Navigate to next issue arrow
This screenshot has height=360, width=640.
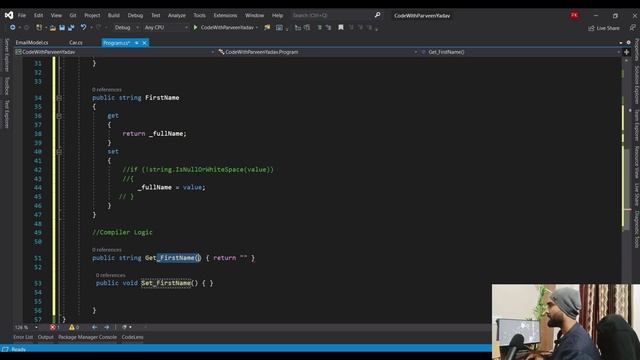coord(107,327)
